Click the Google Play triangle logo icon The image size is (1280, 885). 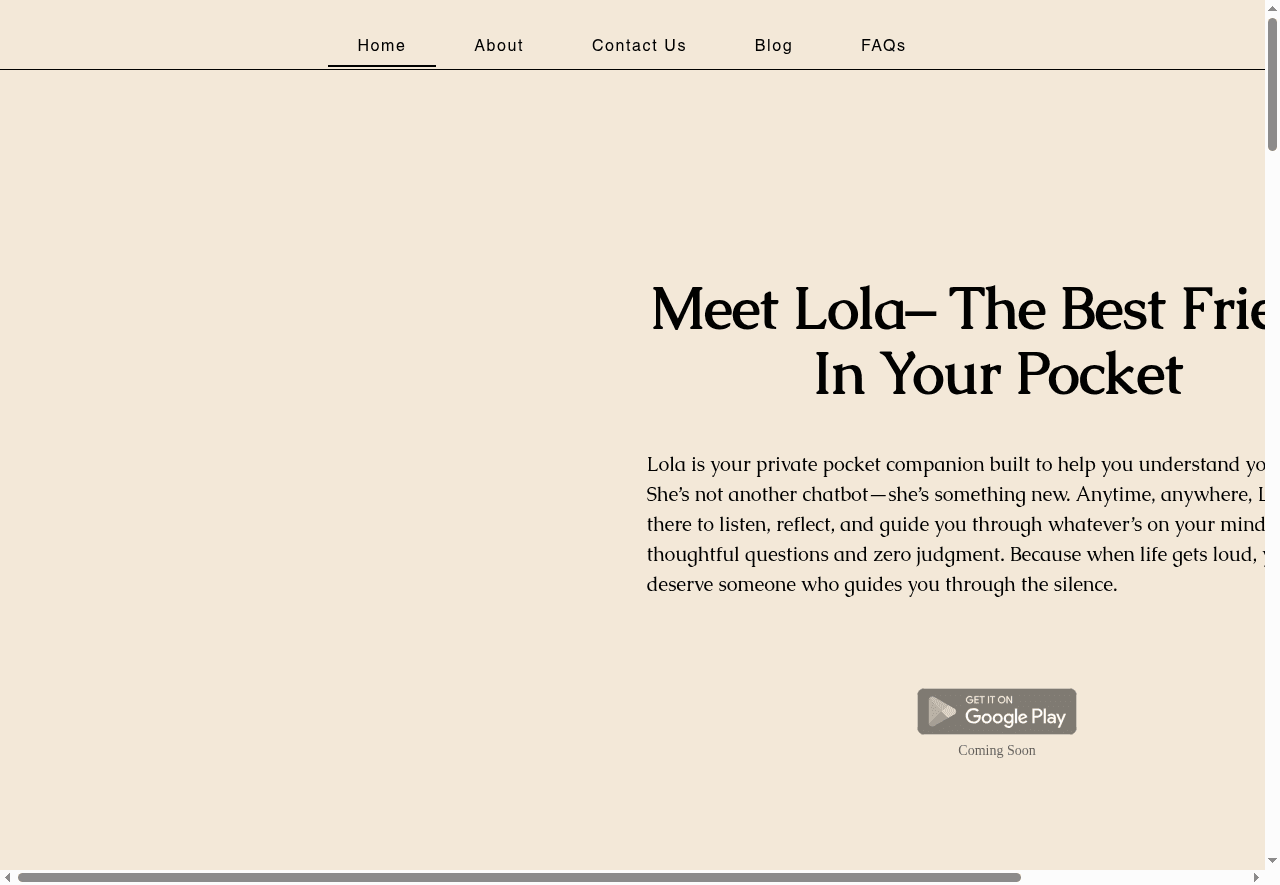942,711
